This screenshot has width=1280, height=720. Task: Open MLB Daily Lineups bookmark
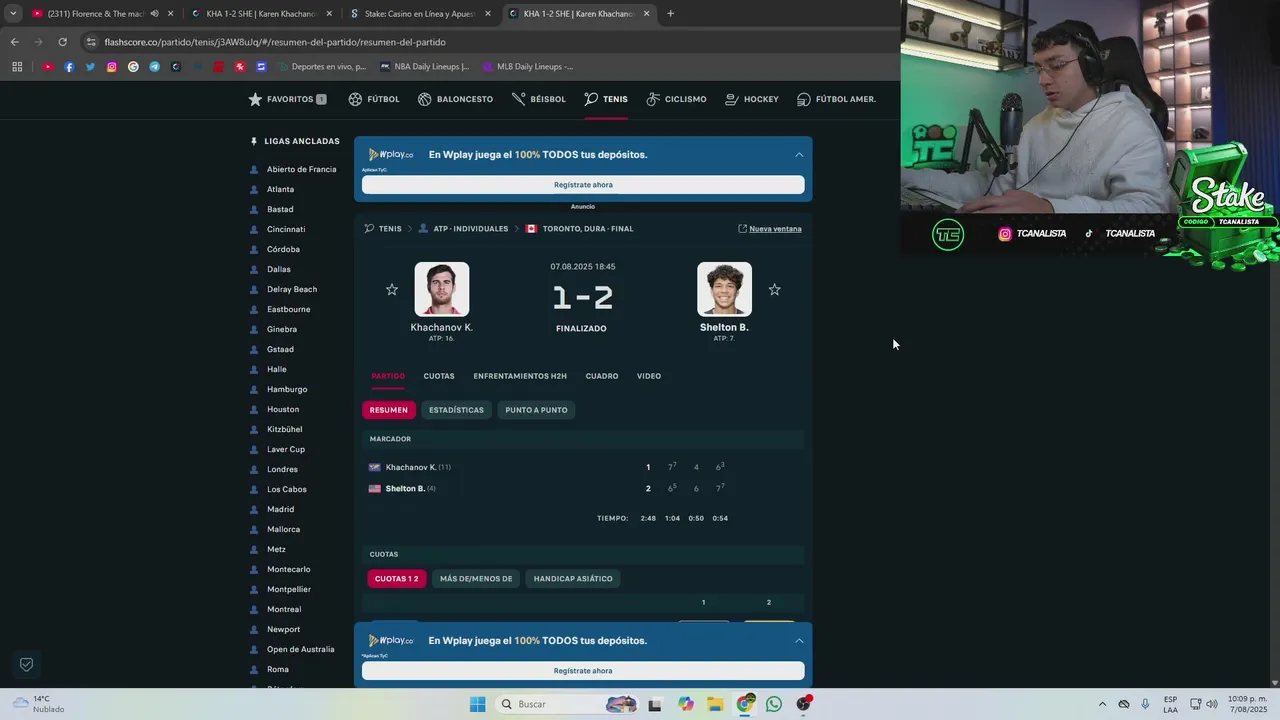528,67
